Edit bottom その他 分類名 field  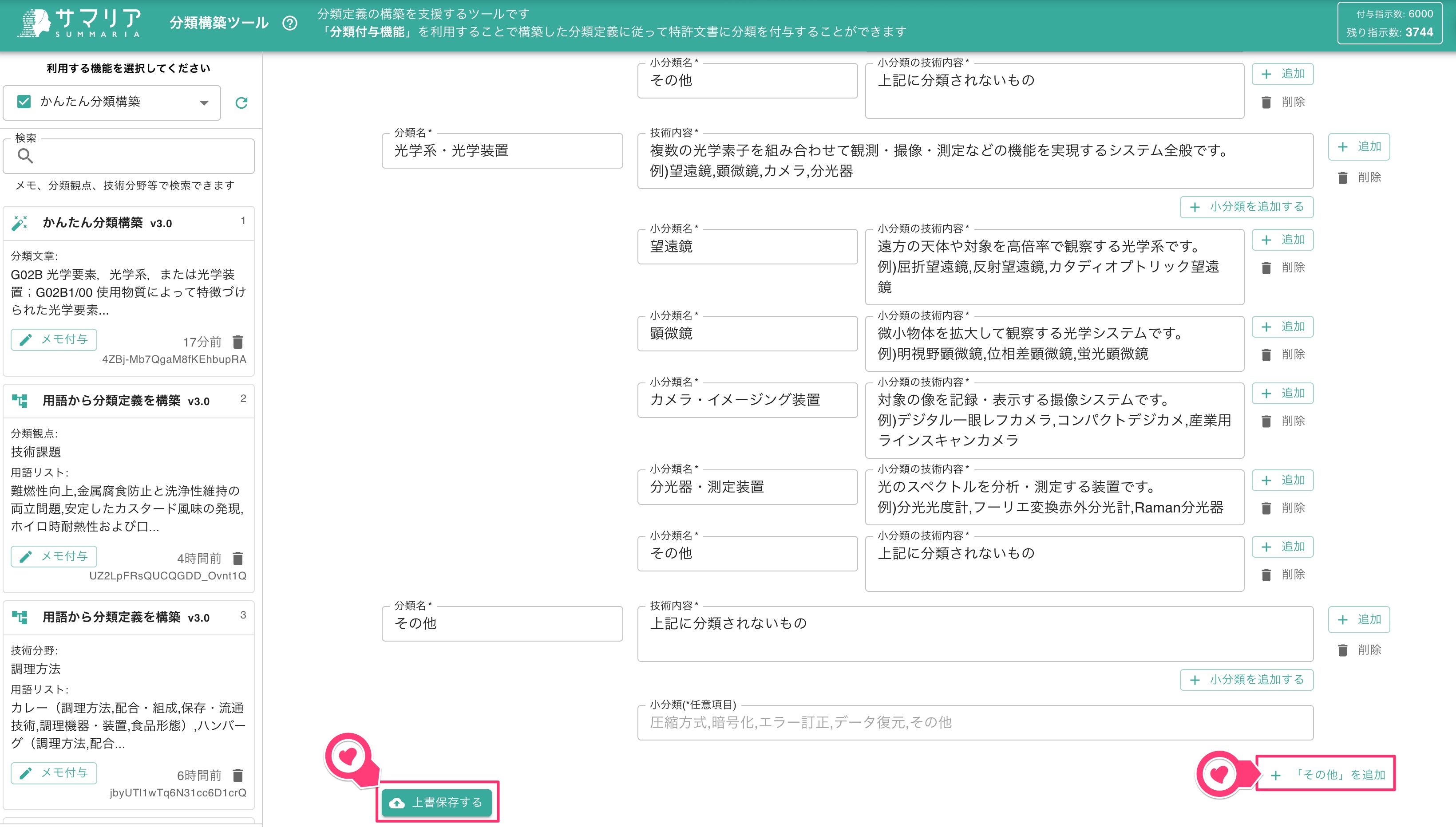point(502,624)
